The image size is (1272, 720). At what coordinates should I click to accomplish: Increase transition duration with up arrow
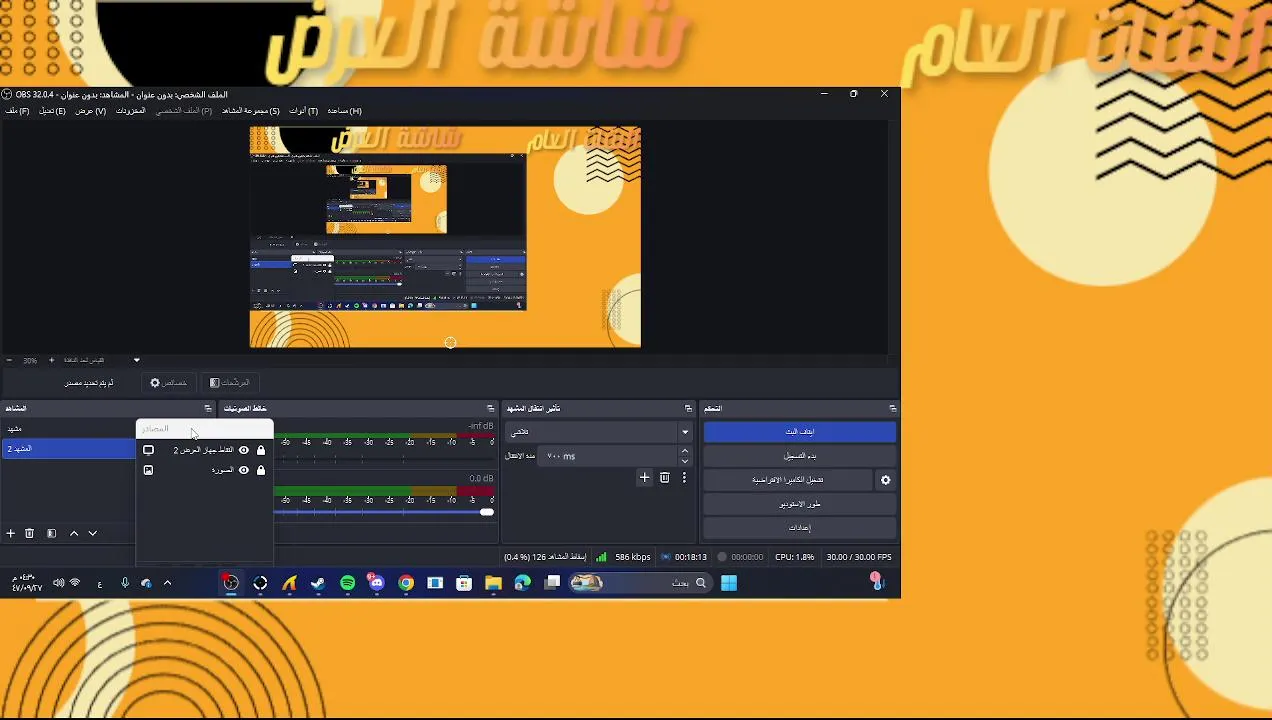(x=684, y=451)
